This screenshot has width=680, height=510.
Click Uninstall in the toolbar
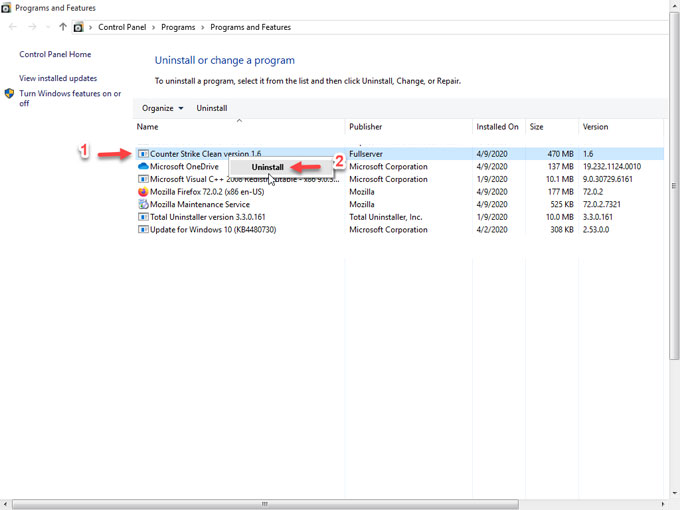click(212, 108)
